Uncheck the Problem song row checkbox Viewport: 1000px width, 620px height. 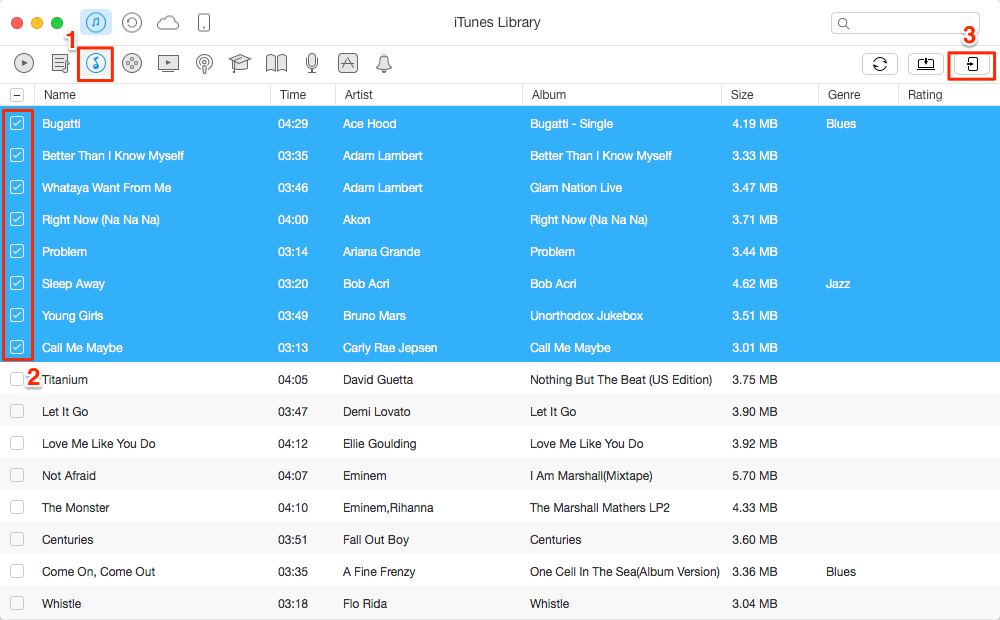coord(17,251)
